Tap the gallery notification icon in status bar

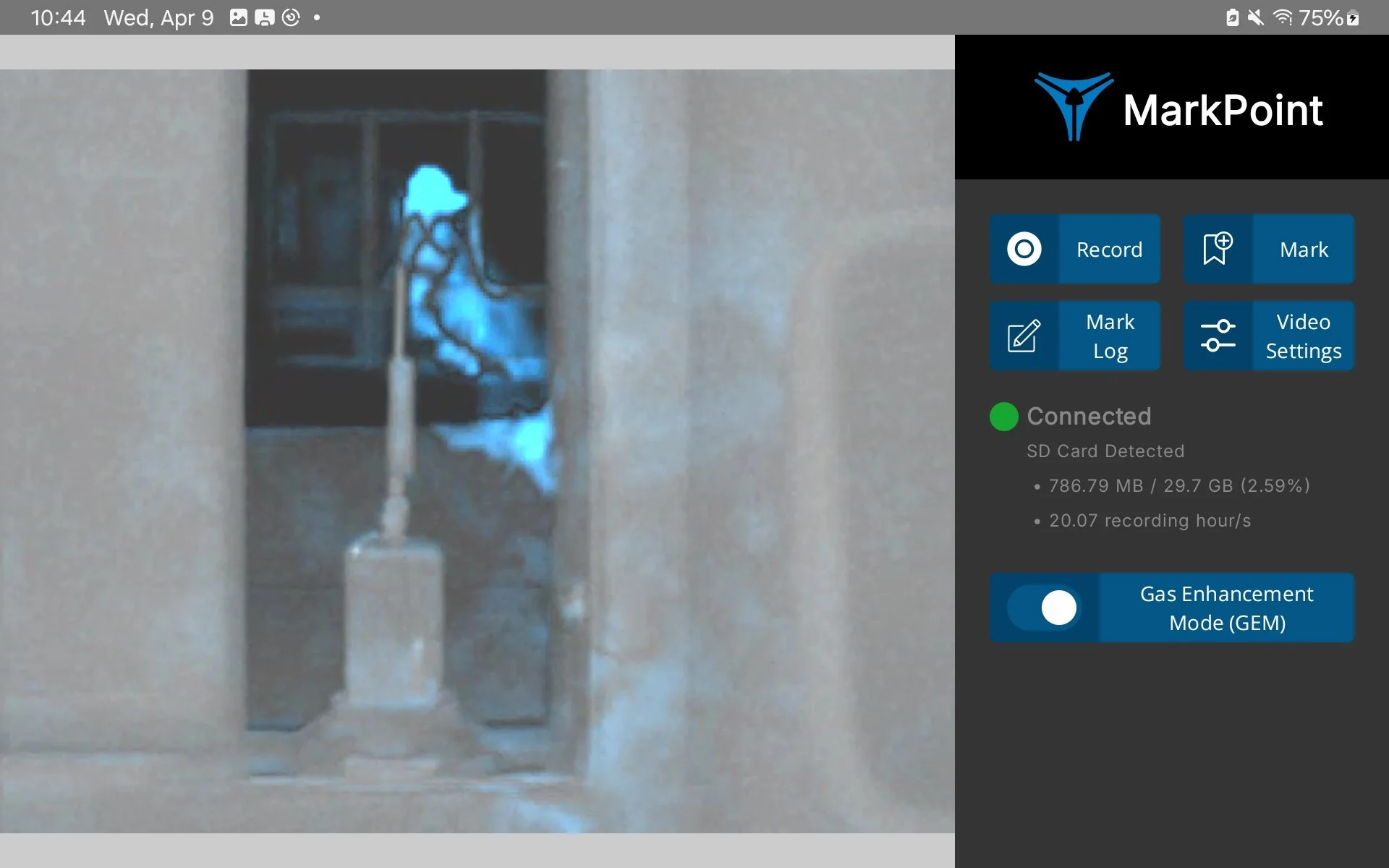click(238, 17)
